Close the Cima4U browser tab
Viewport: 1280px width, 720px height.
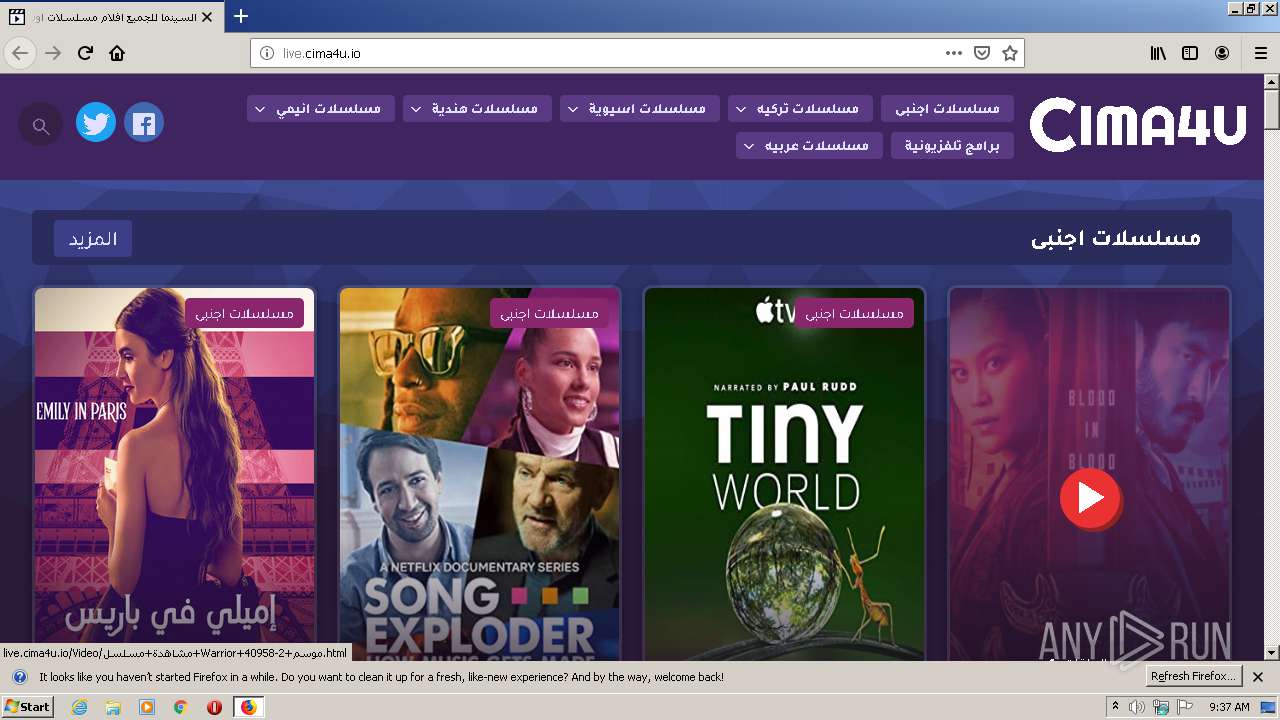point(207,17)
